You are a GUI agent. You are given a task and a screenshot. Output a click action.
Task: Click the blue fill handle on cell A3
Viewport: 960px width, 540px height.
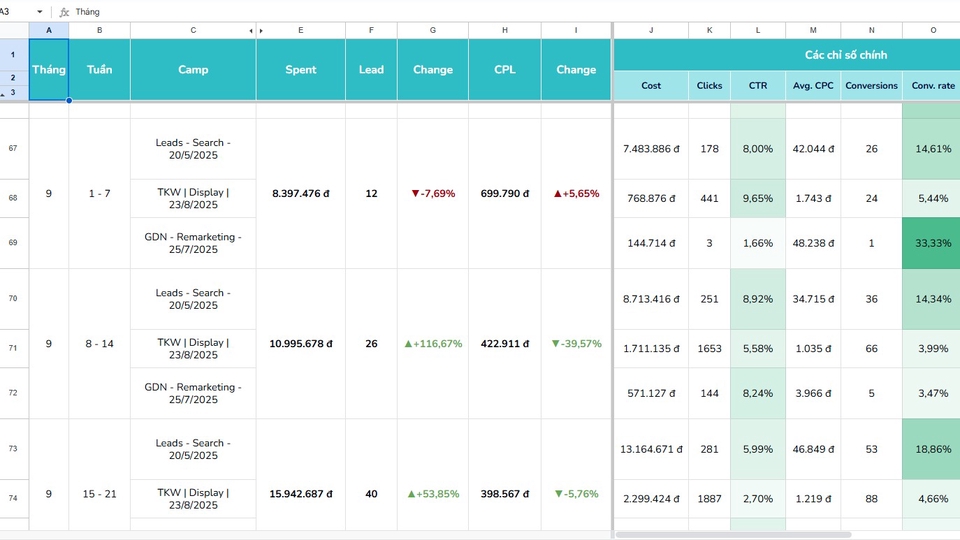(x=69, y=100)
